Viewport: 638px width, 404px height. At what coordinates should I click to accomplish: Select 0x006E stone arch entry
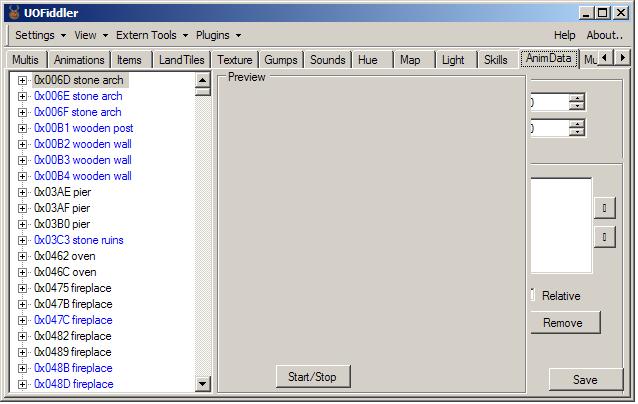(x=78, y=96)
